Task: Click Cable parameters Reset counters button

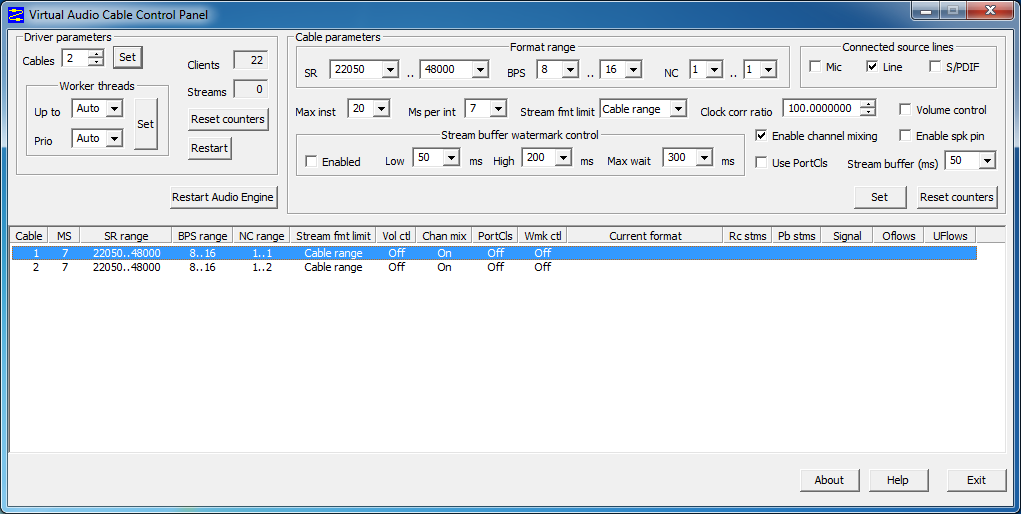Action: [957, 197]
